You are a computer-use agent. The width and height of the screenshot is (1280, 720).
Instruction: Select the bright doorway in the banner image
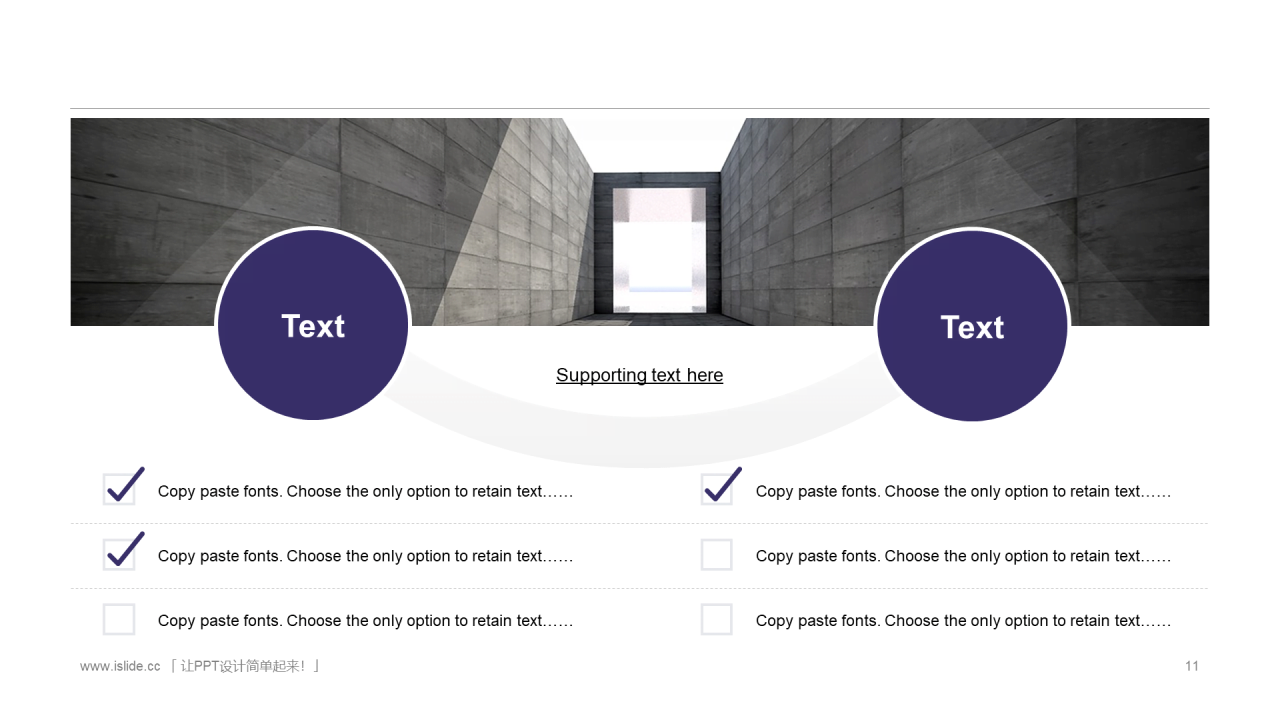point(659,250)
